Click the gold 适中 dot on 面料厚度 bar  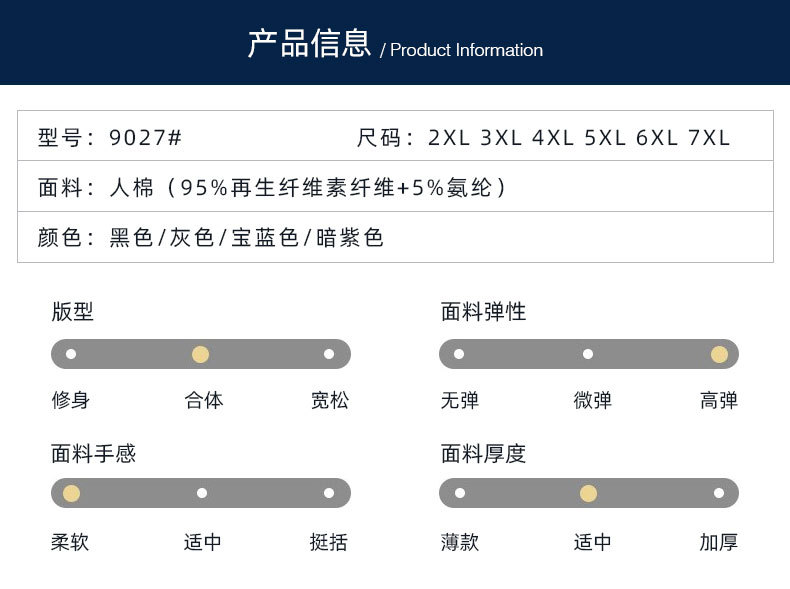[588, 493]
